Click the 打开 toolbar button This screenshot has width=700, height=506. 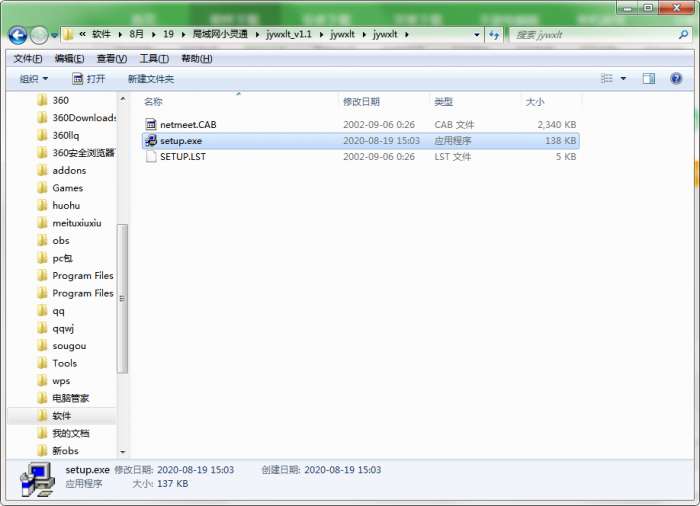tap(88, 79)
